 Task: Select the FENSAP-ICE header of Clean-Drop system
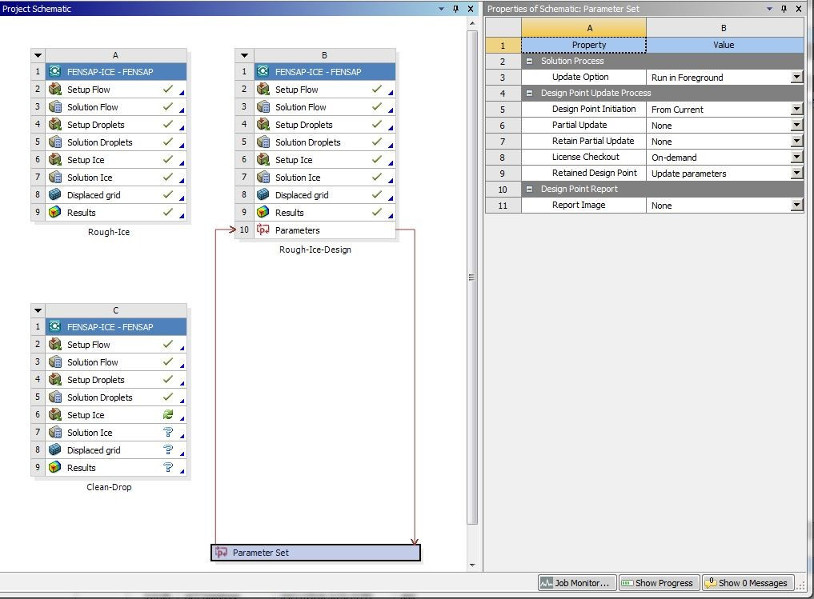point(113,325)
